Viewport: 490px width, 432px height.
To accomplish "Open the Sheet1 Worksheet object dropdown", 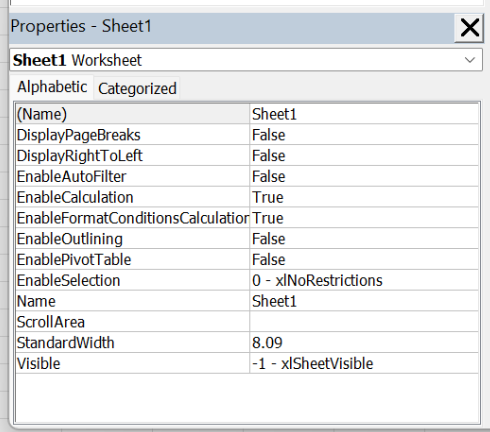I will click(470, 60).
